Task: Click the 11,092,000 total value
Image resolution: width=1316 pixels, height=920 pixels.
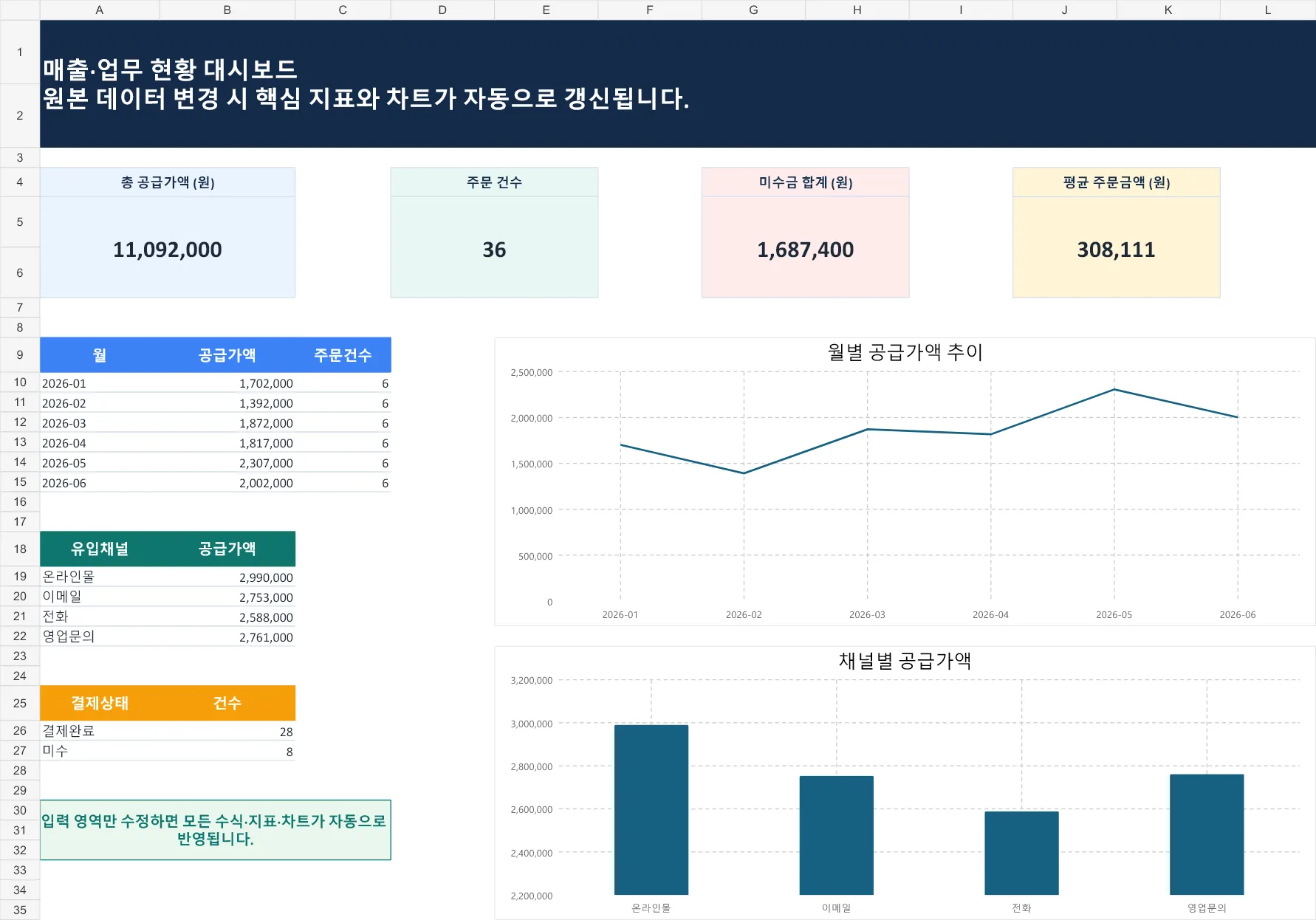Action: (x=168, y=250)
